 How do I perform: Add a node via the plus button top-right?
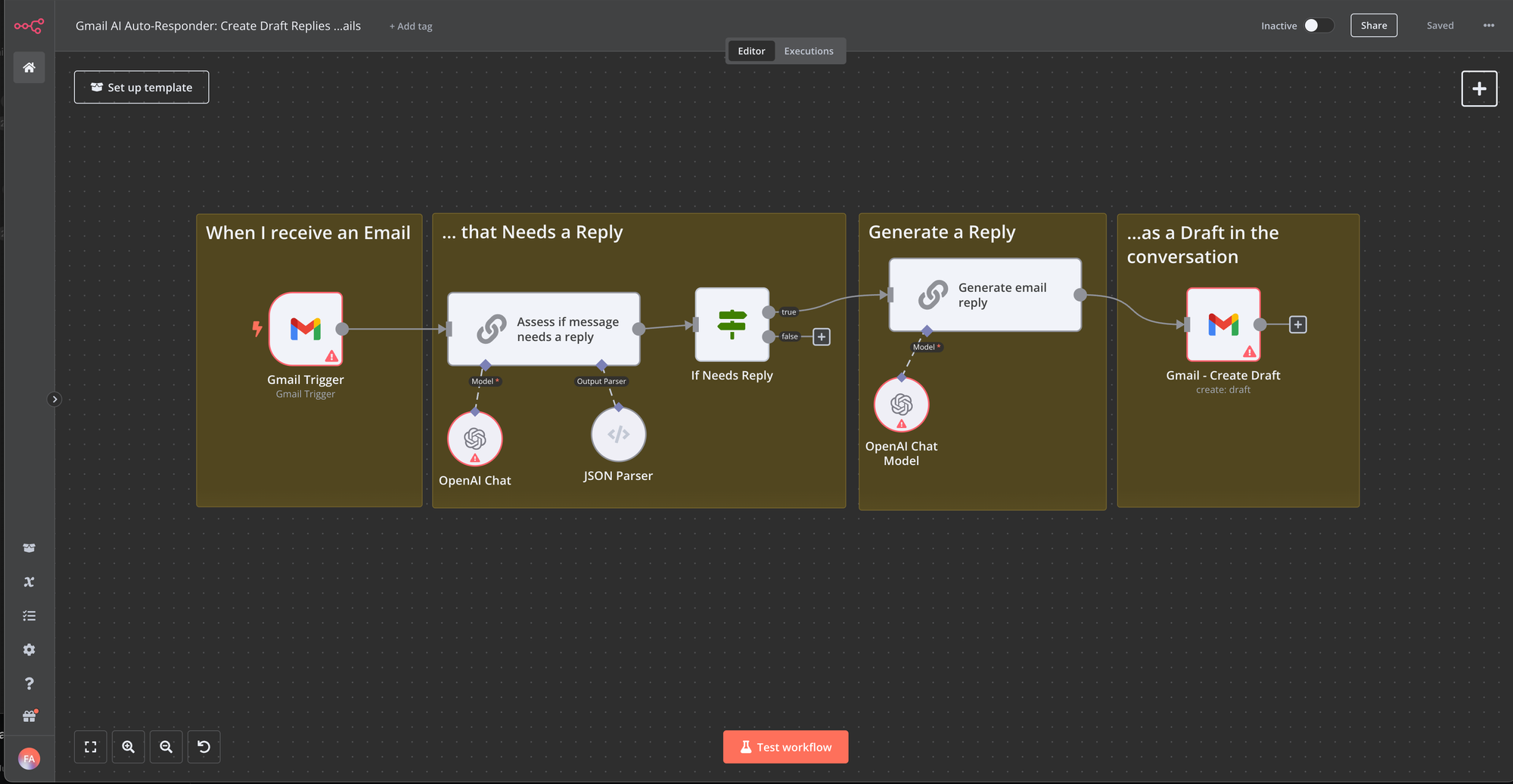pos(1479,88)
